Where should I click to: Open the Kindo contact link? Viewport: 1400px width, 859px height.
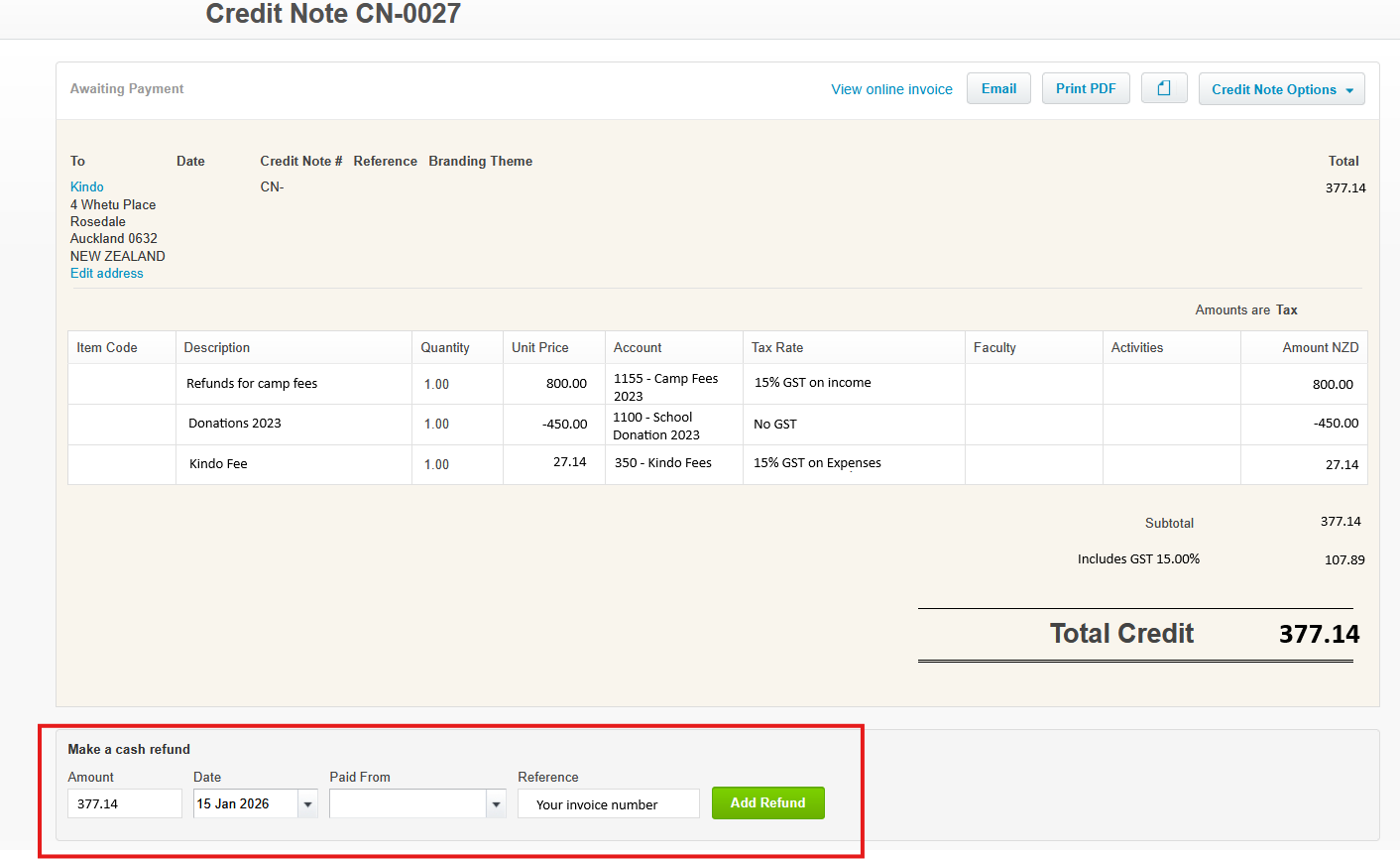[x=87, y=186]
